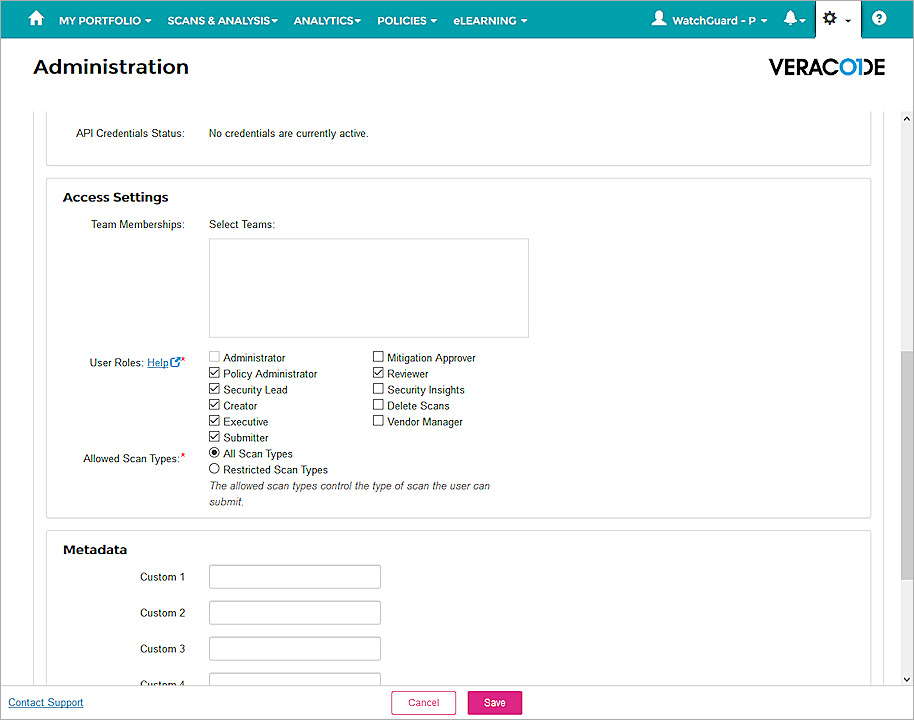
Task: Open the help question mark icon
Action: point(878,19)
